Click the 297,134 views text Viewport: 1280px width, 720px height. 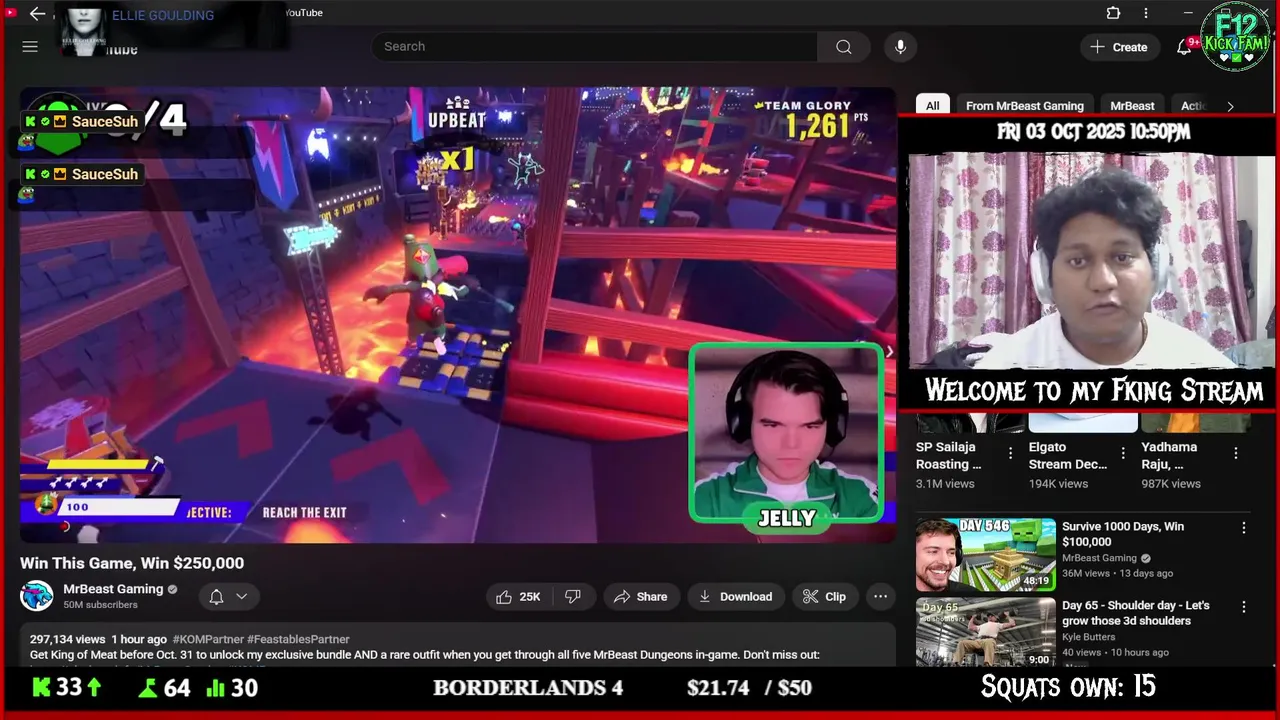point(67,639)
